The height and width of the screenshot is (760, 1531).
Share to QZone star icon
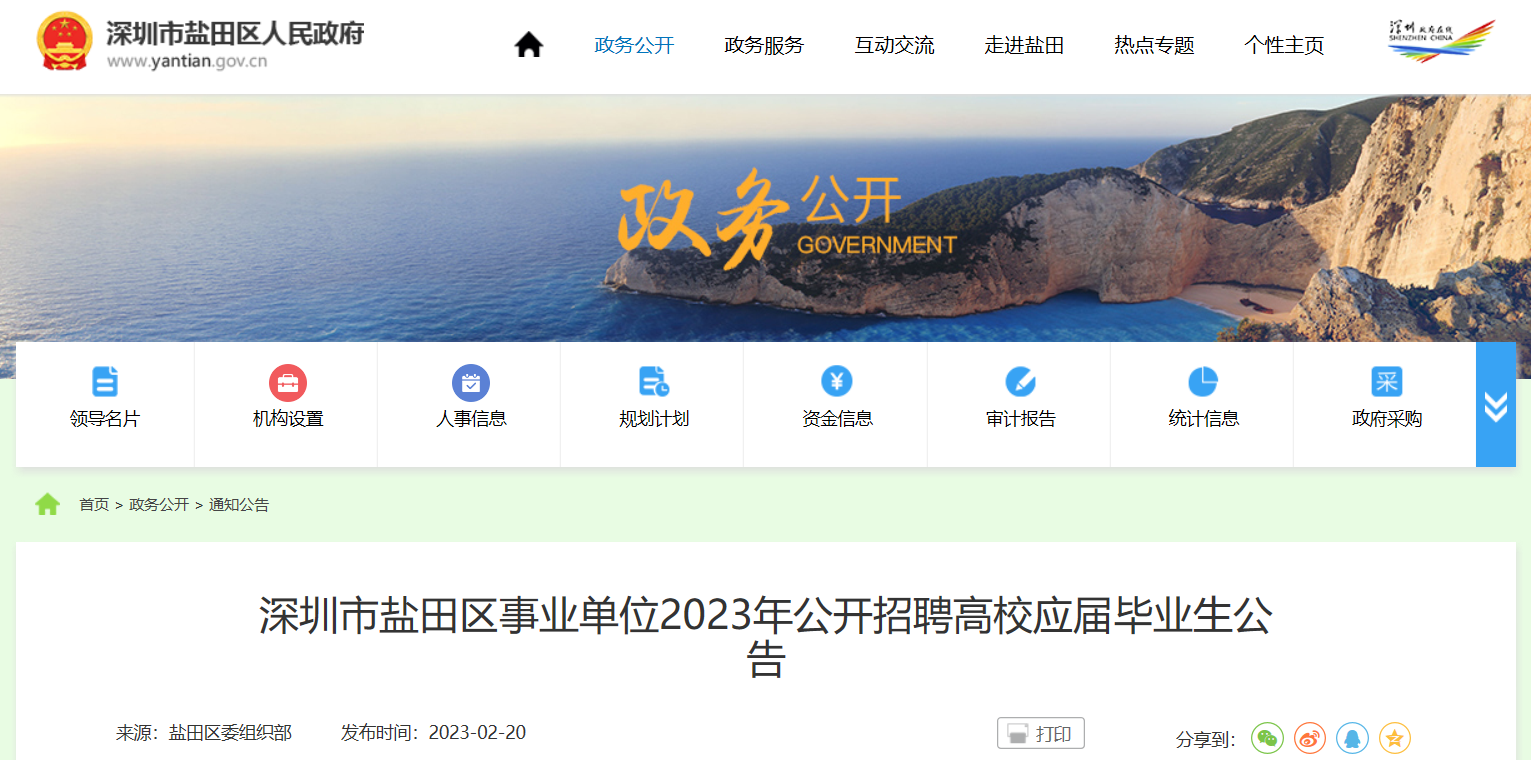click(x=1395, y=738)
